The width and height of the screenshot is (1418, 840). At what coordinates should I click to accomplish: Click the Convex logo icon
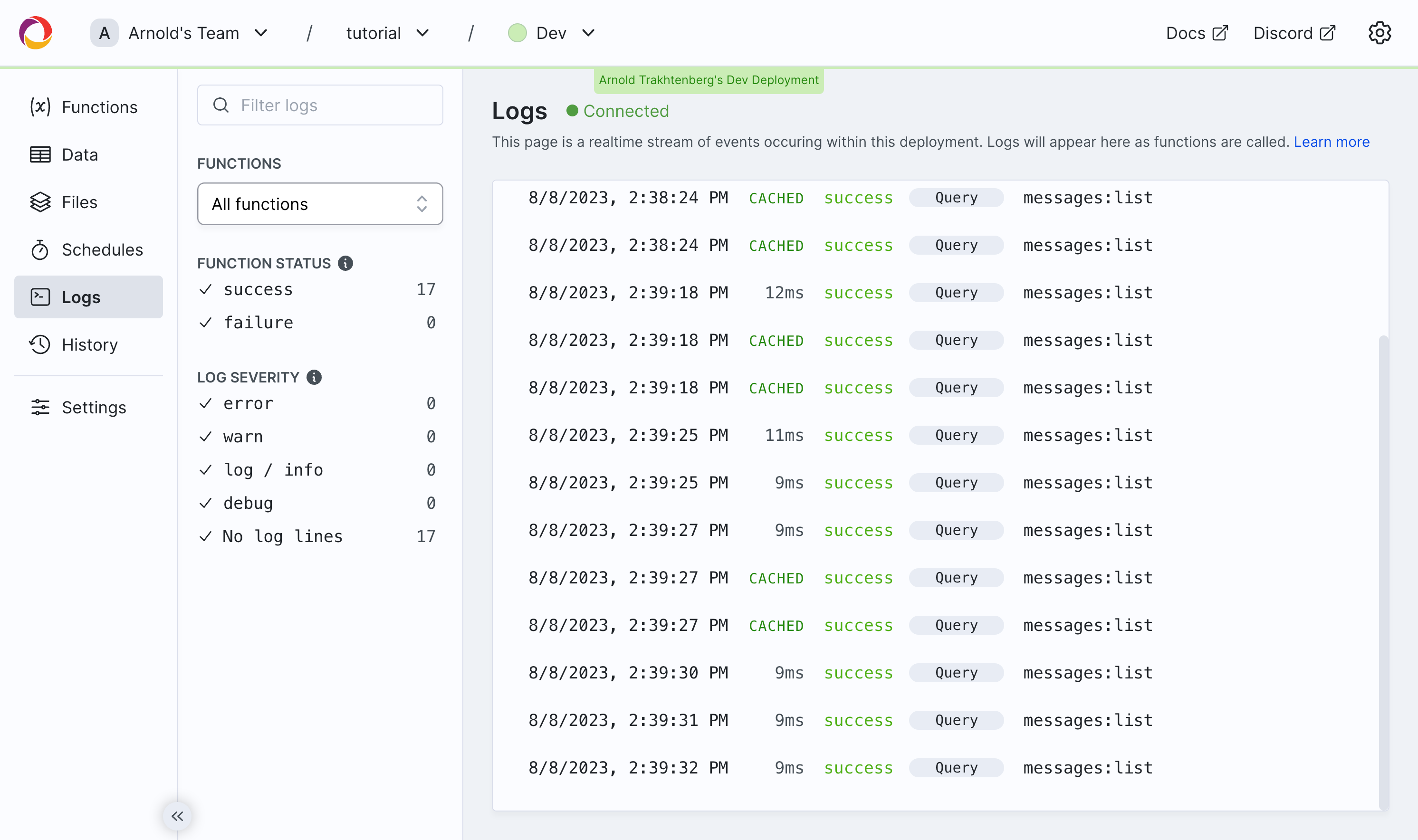[x=36, y=33]
